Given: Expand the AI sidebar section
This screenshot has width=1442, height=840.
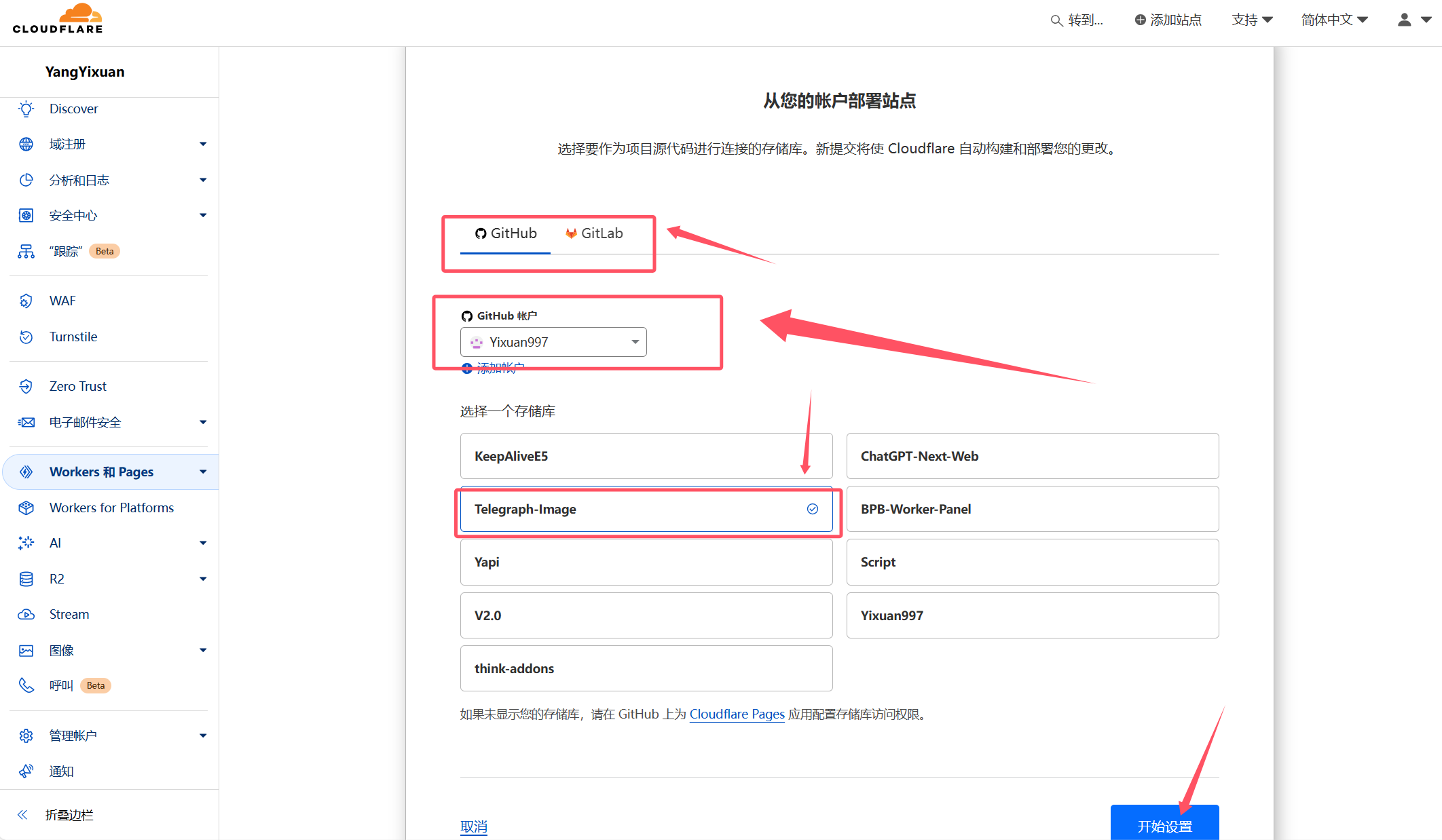Looking at the screenshot, I should (203, 543).
